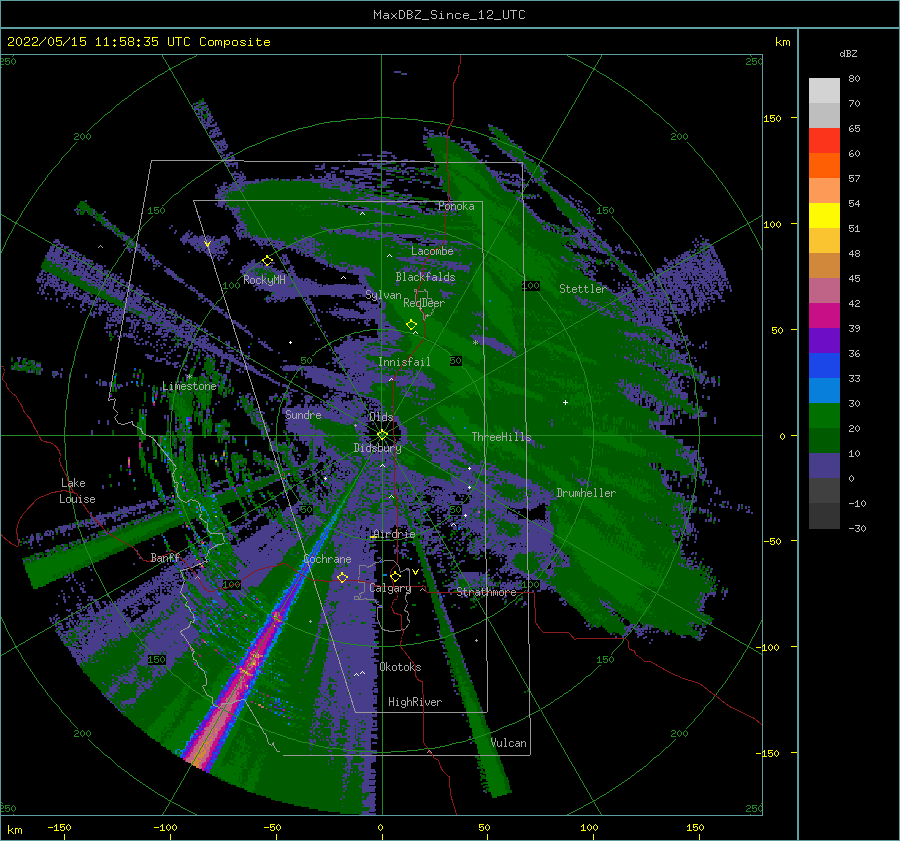
Task: Click the bright green 20-30 dBZ band
Action: coord(824,416)
